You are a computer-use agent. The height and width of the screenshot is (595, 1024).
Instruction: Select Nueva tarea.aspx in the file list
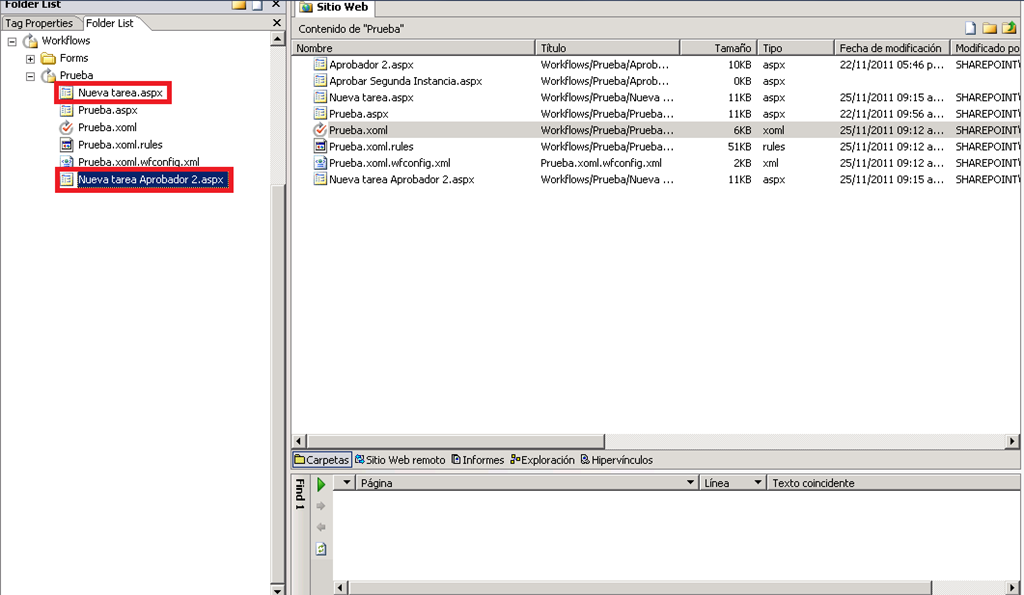click(x=371, y=97)
